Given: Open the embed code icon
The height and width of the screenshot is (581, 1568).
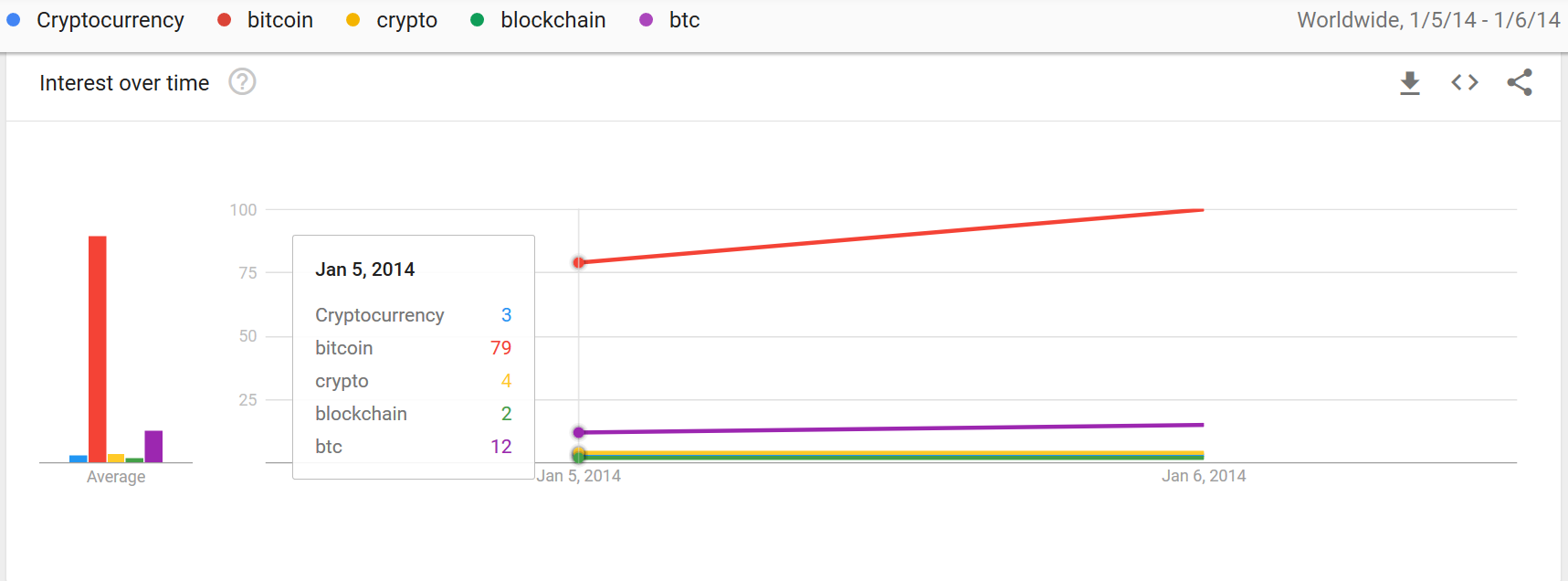Looking at the screenshot, I should [1465, 83].
